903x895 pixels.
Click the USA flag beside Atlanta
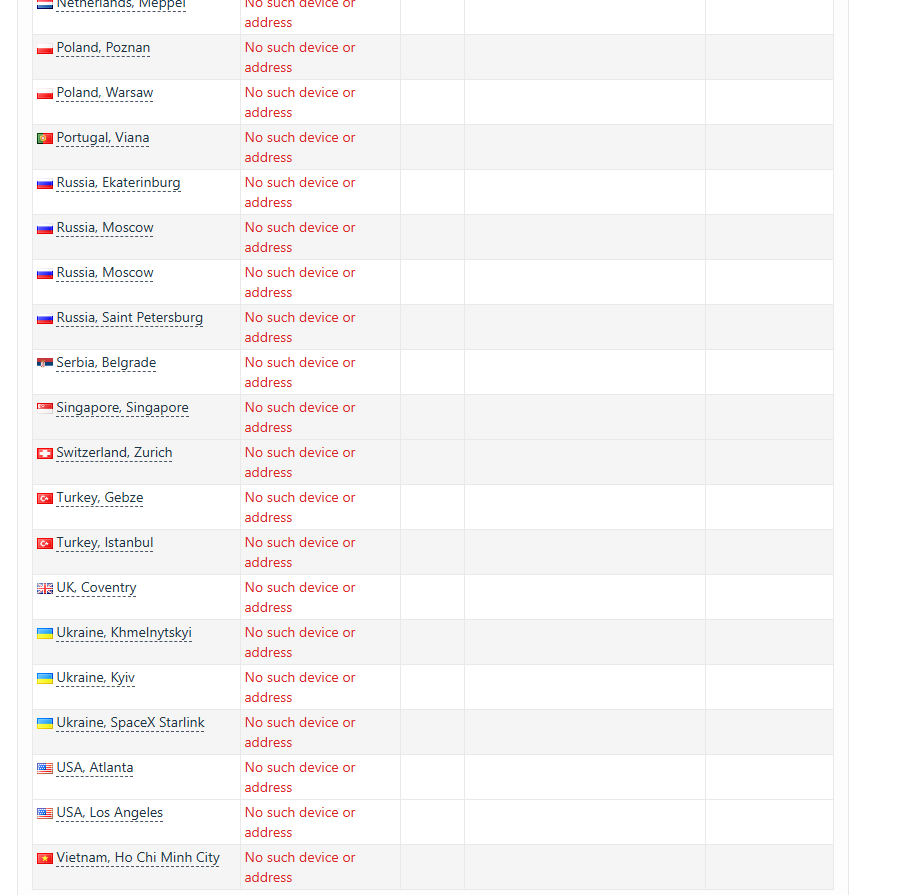click(45, 769)
